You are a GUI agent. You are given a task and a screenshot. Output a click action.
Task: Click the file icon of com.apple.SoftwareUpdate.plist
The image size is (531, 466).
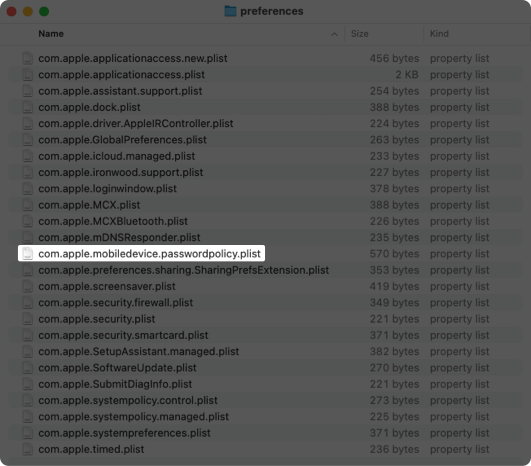coord(28,368)
